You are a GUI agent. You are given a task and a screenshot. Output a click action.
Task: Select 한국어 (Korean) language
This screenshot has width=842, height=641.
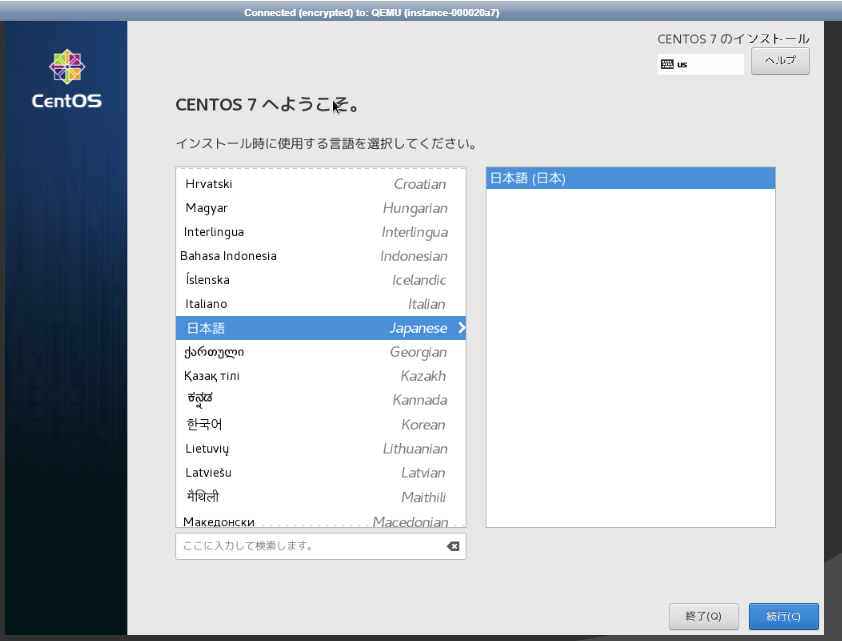point(321,425)
